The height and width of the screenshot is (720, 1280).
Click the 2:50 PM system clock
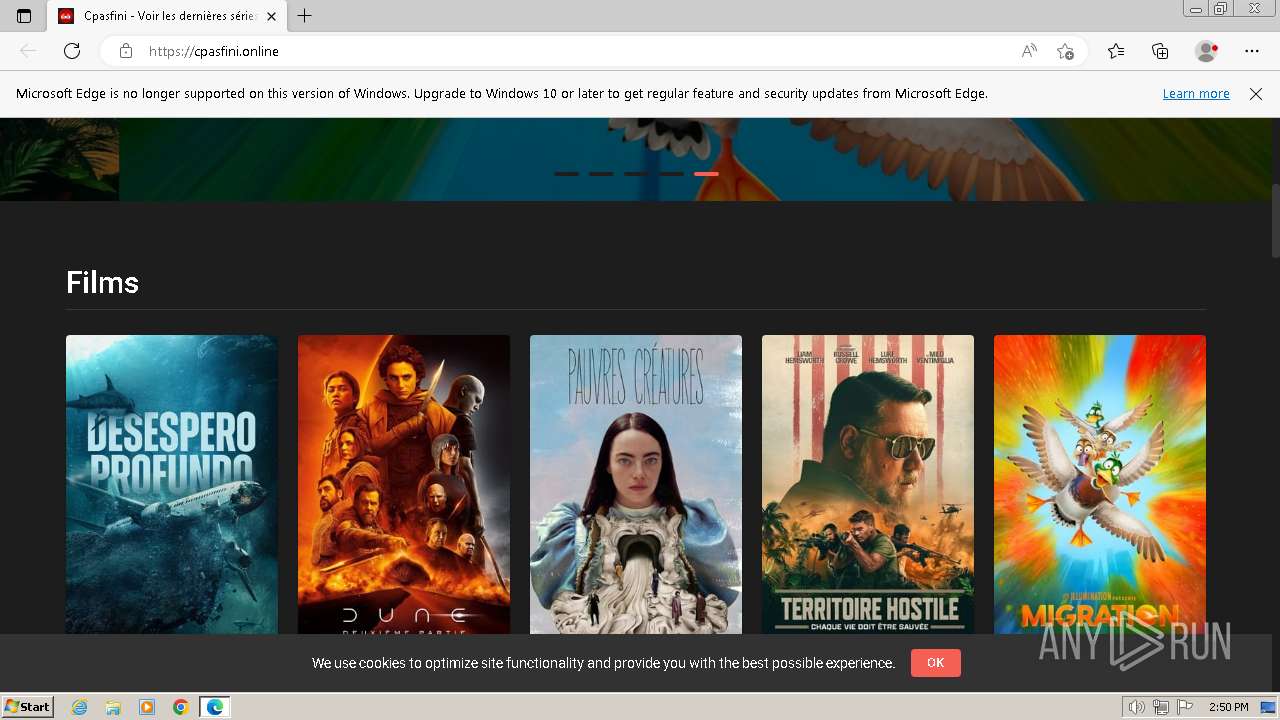coord(1229,707)
